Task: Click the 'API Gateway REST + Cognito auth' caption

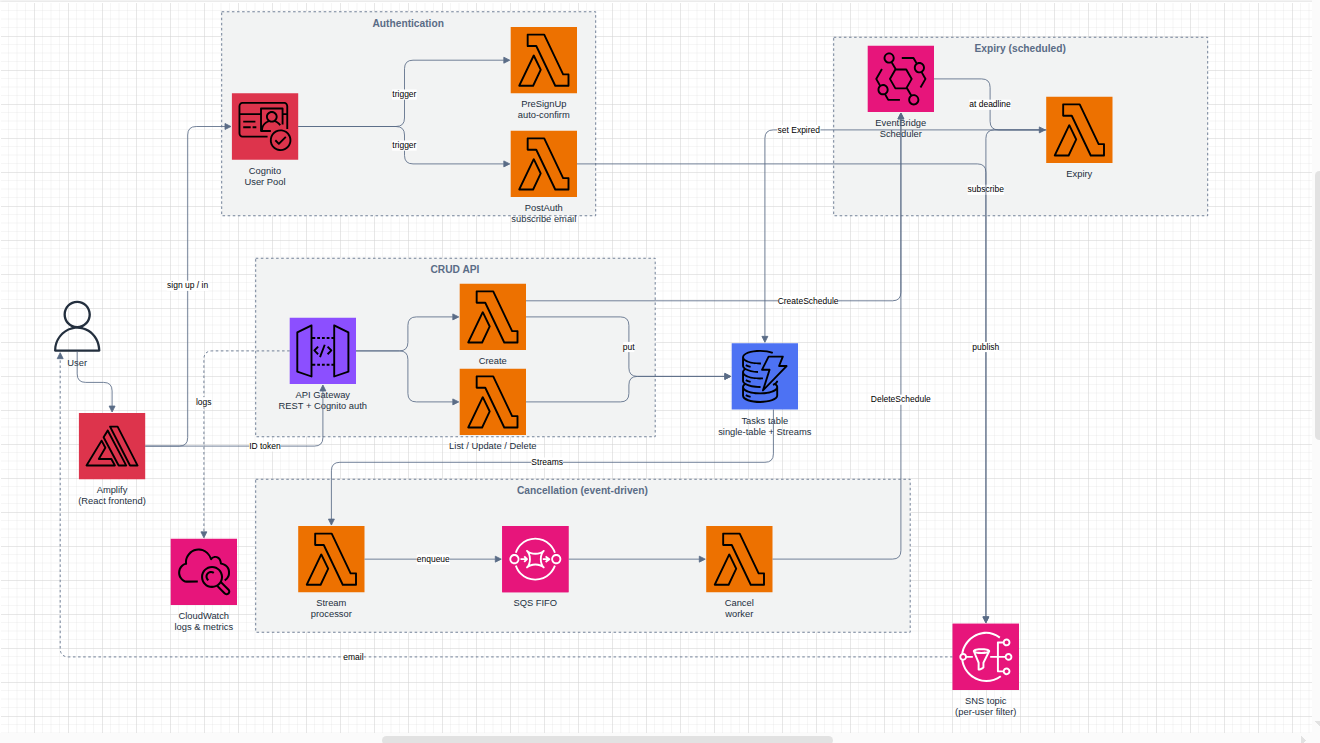Action: [x=323, y=401]
